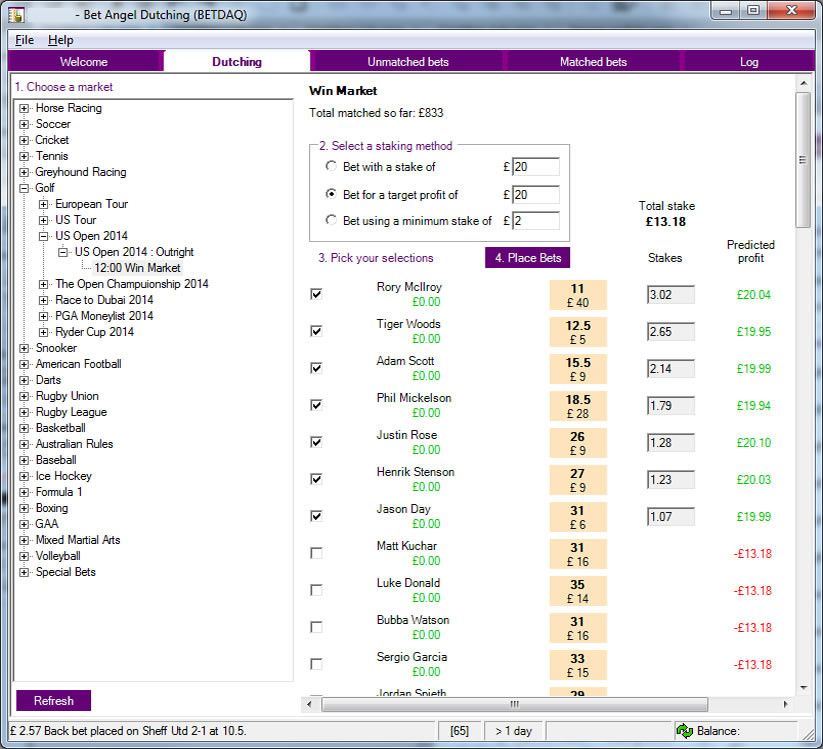
Task: Tick the Matt Kuchar checkbox
Action: 317,553
